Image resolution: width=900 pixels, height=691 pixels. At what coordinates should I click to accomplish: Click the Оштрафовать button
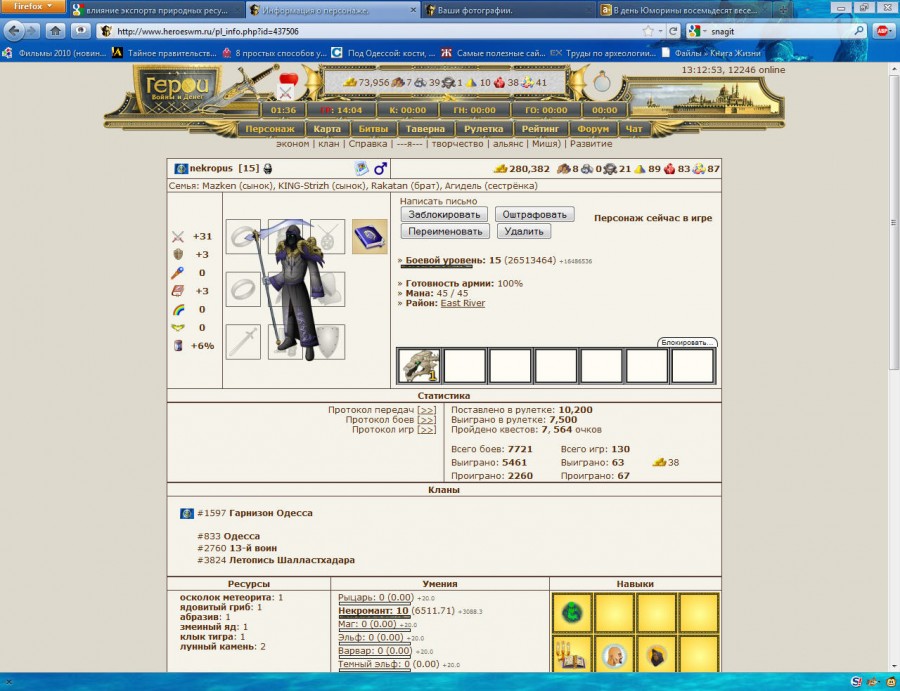[534, 214]
